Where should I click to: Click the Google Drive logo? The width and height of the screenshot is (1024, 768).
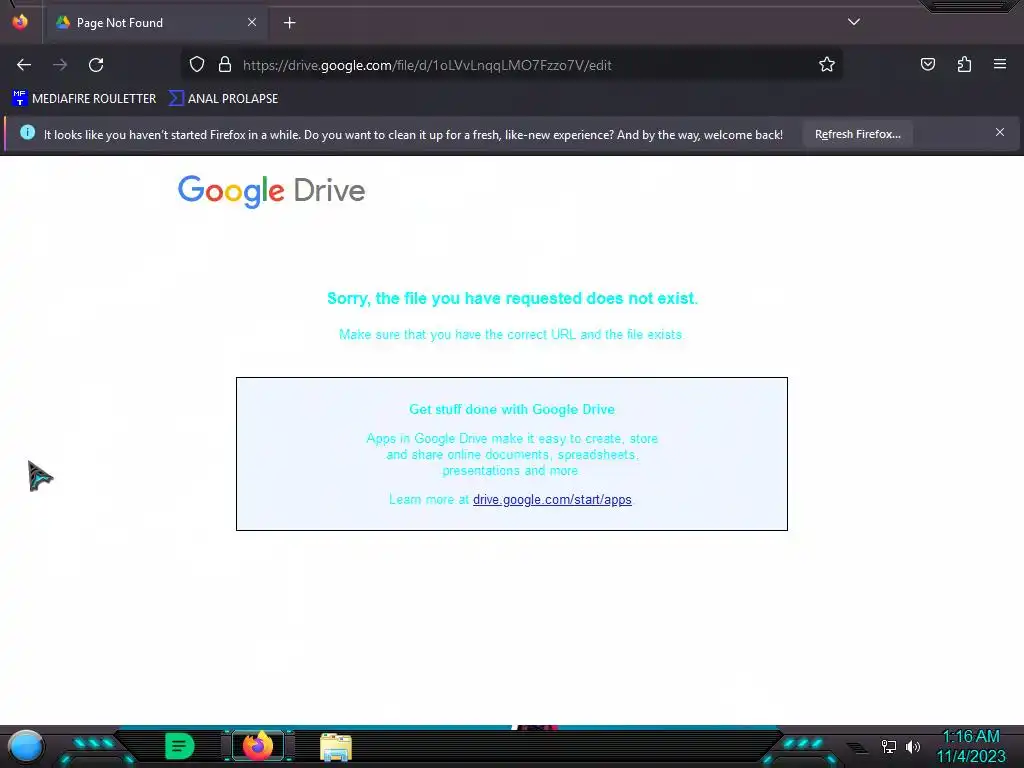[x=272, y=191]
